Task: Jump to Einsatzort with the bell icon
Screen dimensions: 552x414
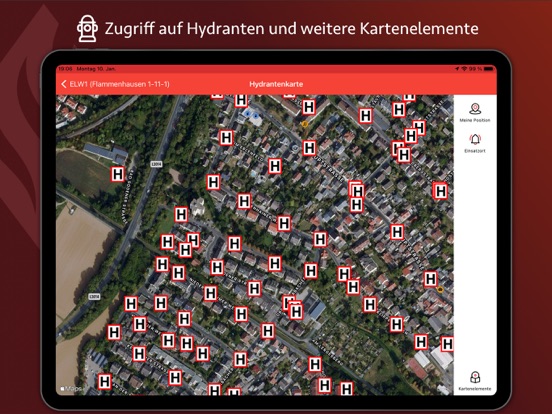Action: [475, 139]
